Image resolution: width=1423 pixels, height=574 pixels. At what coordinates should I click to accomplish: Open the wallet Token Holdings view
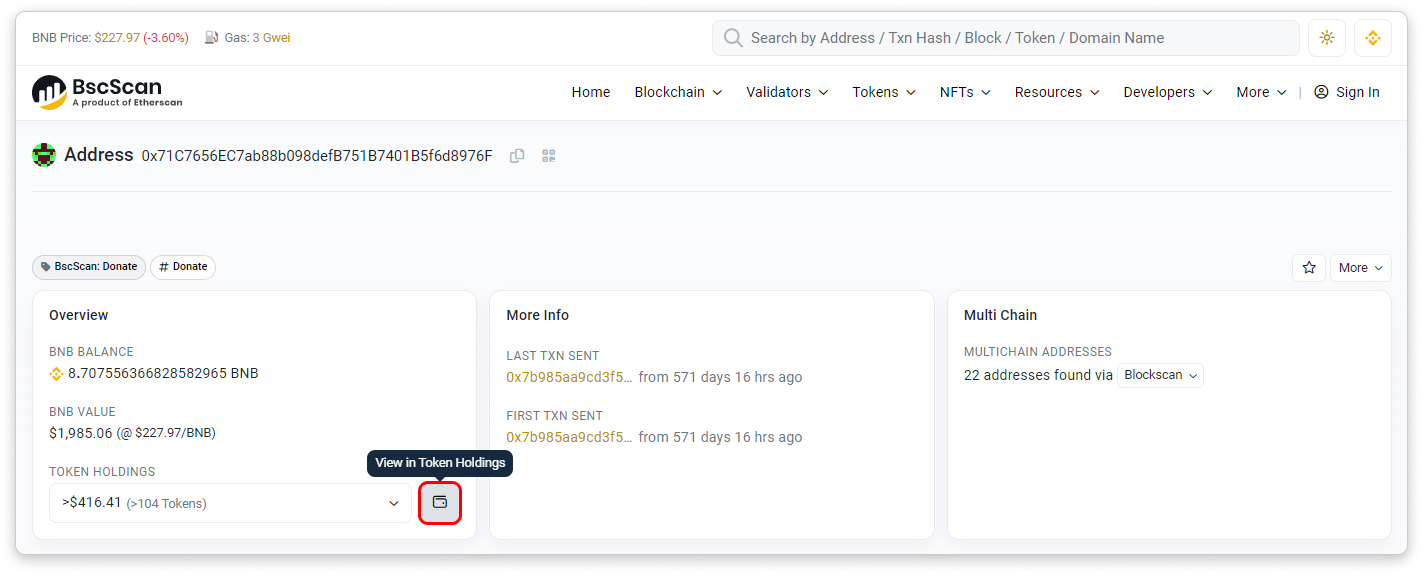[440, 502]
